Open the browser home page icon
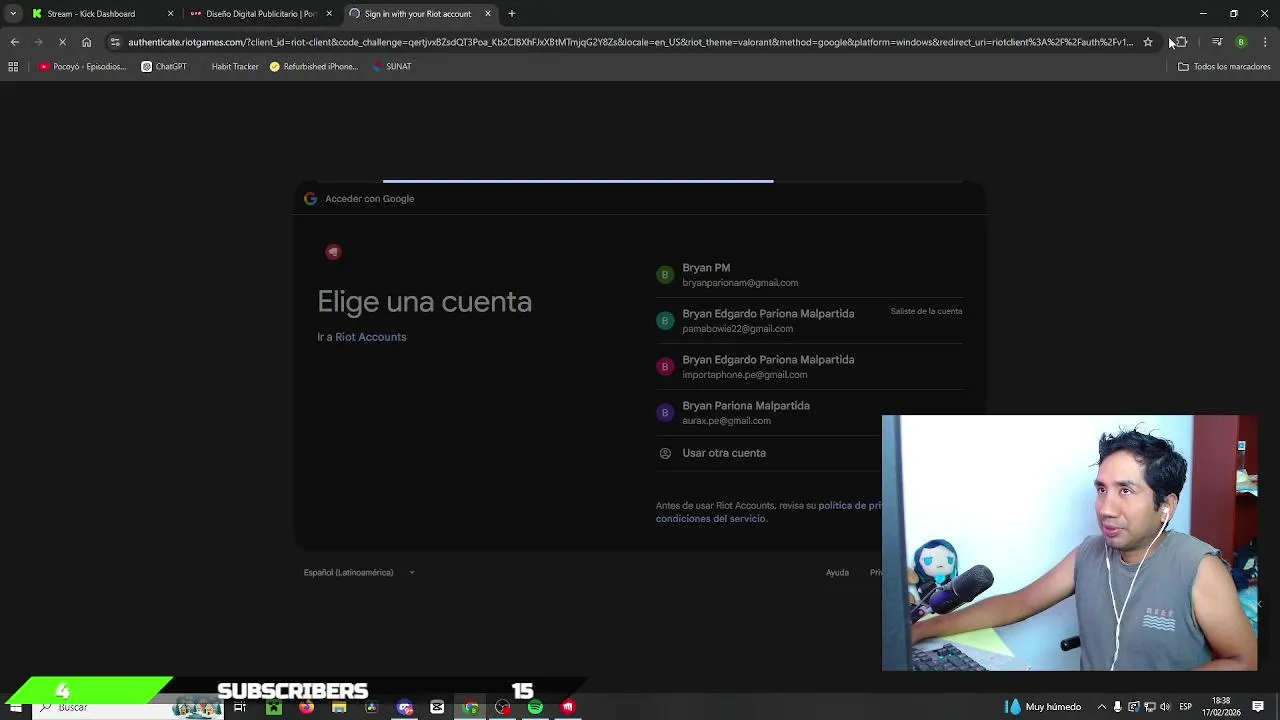This screenshot has height=720, width=1280. coord(87,42)
